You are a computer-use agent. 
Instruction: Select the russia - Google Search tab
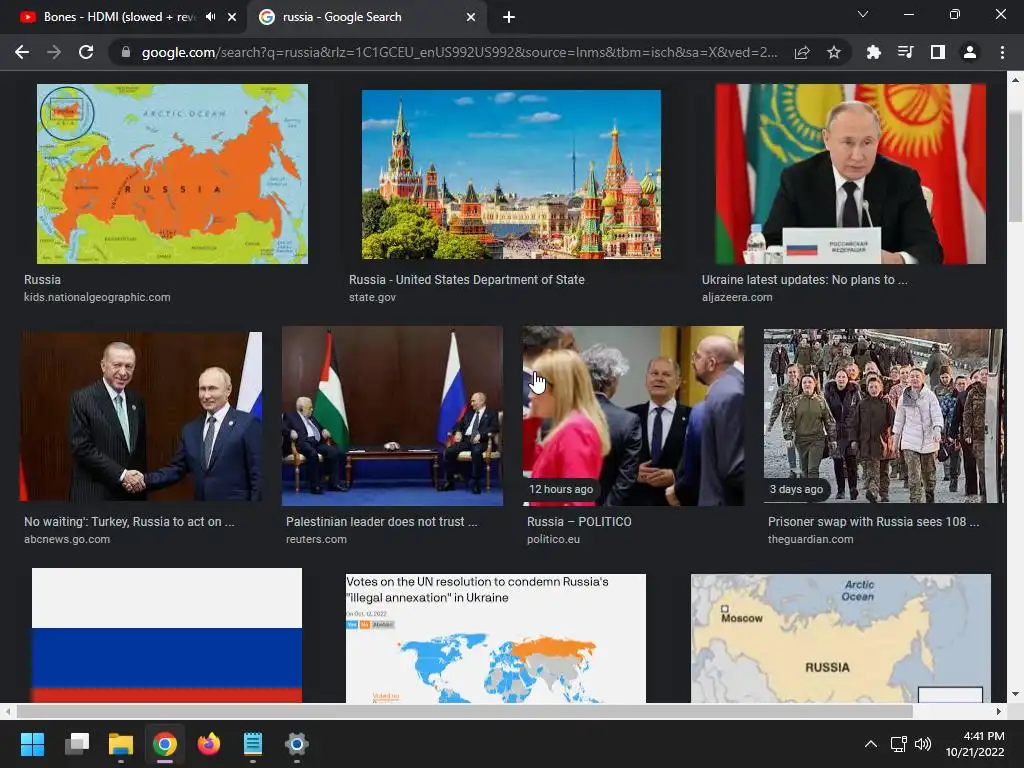(x=366, y=17)
